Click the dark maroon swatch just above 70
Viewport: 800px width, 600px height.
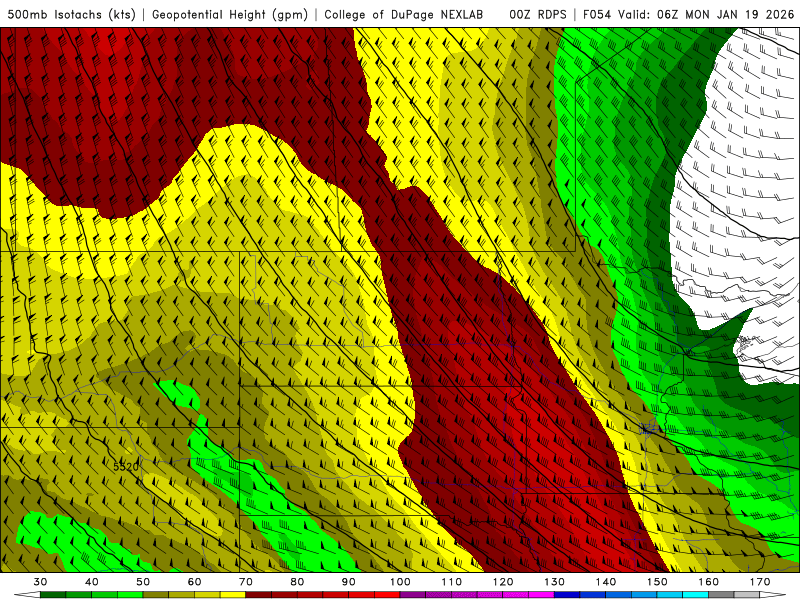[x=259, y=595]
